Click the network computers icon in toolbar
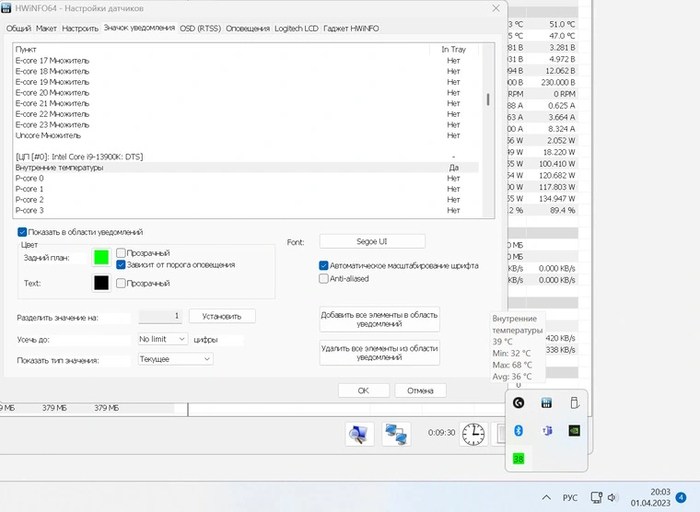 [396, 433]
